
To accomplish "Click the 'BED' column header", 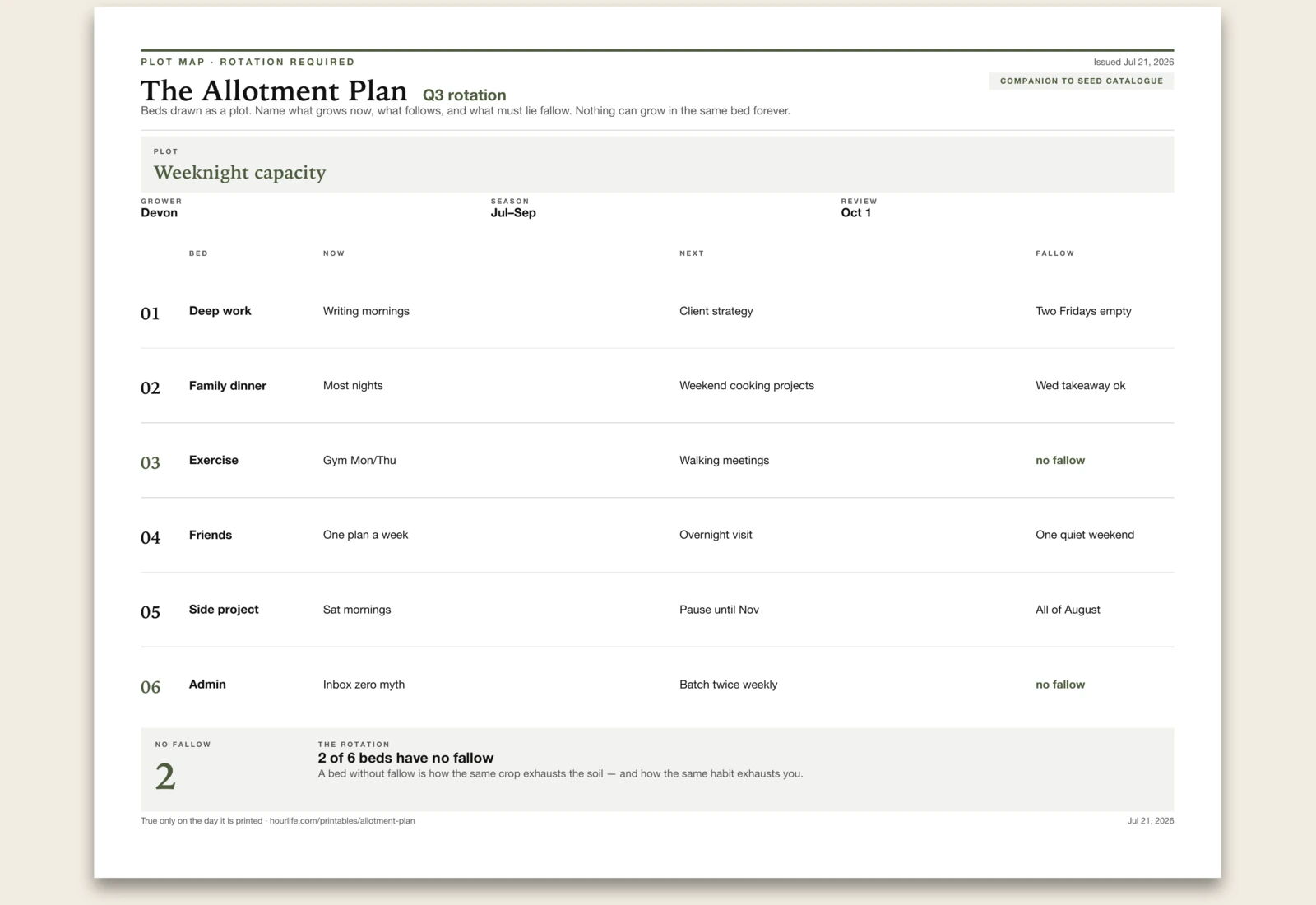I will pos(198,253).
